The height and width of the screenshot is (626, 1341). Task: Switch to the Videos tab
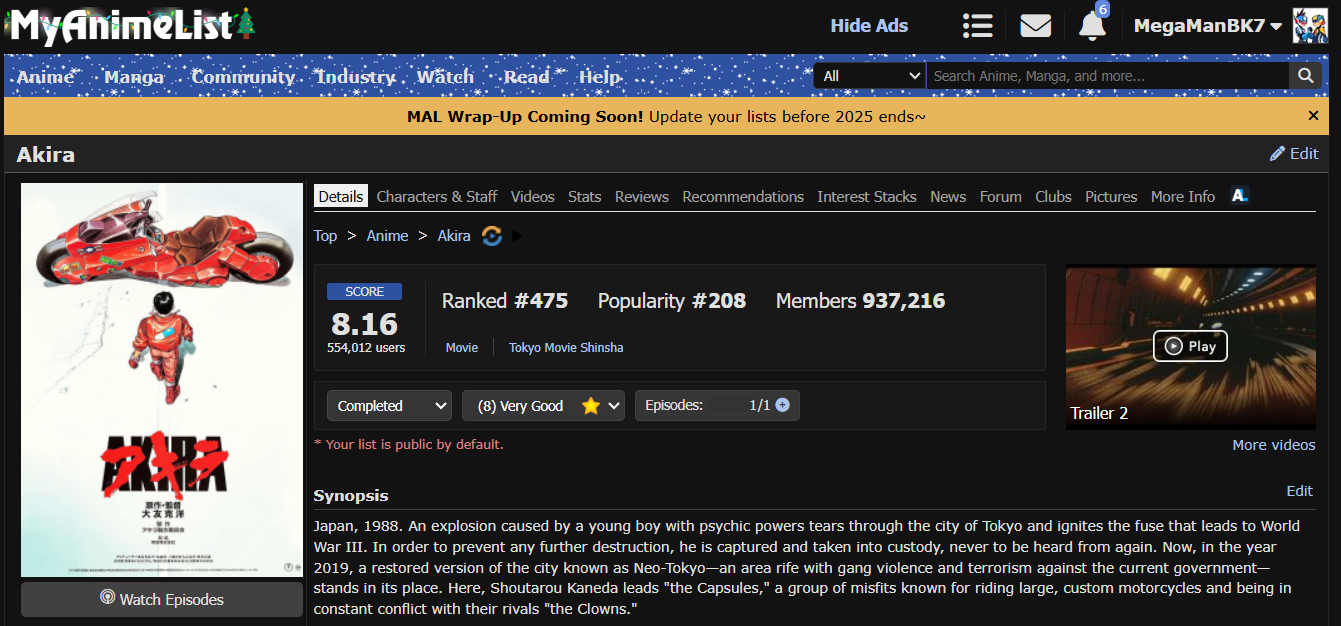tap(533, 197)
